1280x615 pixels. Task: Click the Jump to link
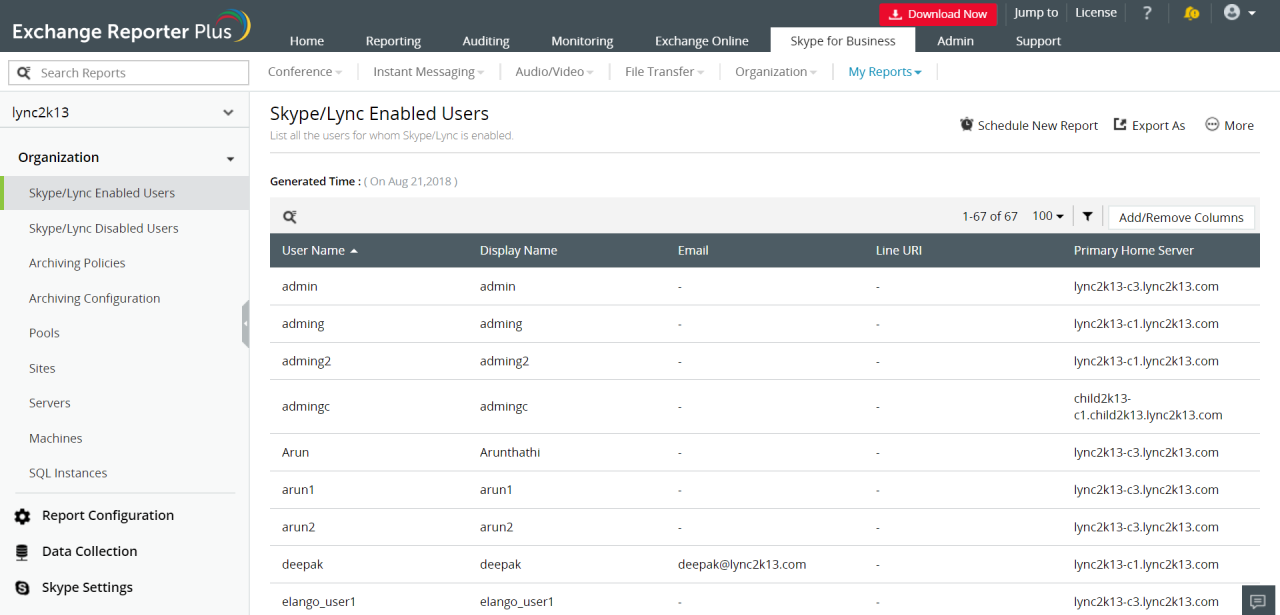click(x=1036, y=13)
